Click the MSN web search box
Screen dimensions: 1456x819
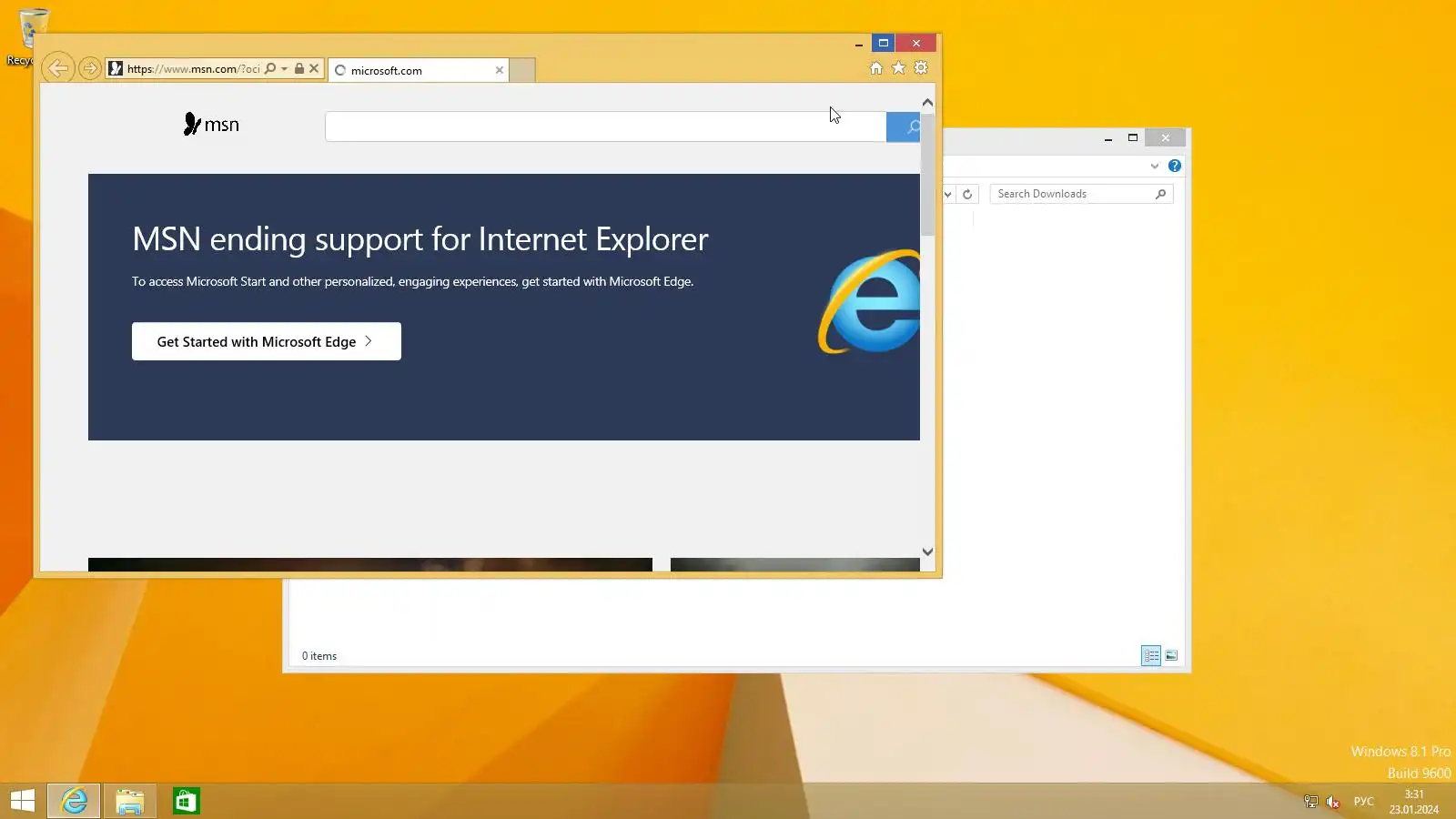[605, 126]
